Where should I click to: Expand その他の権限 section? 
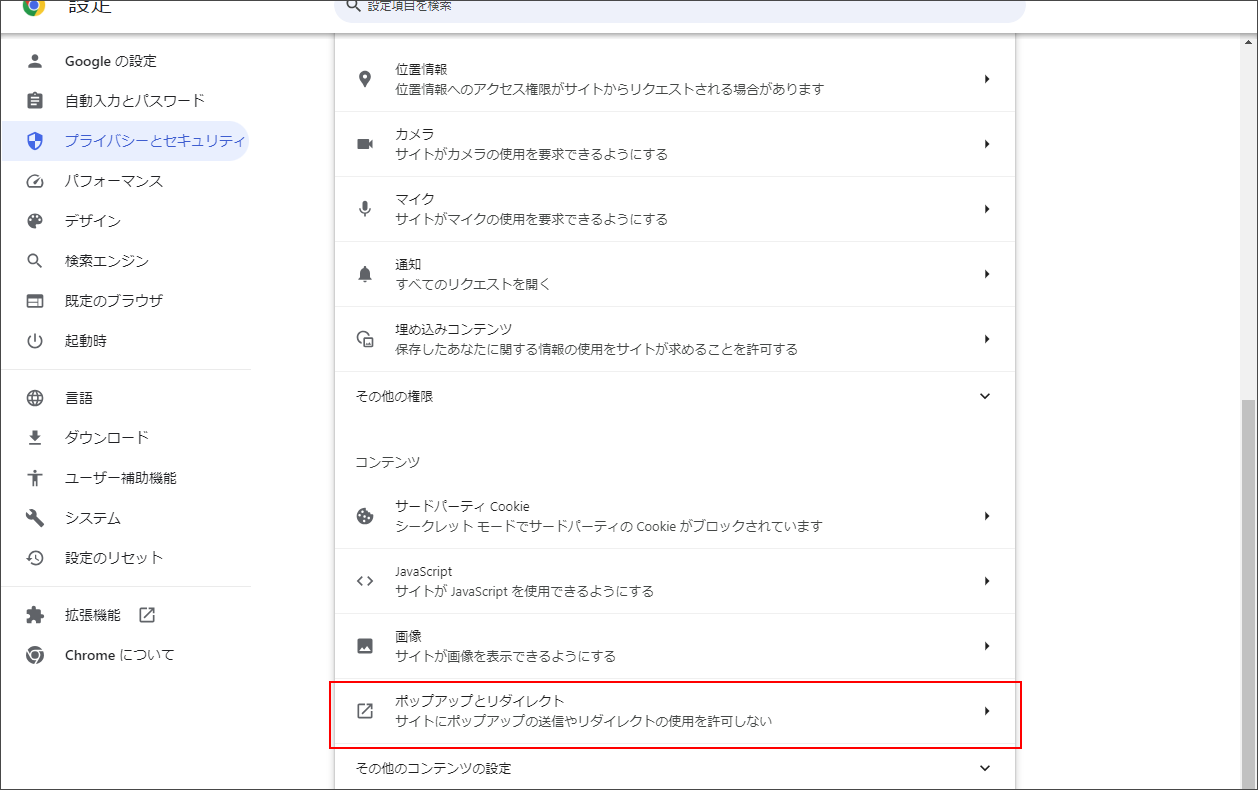click(x=985, y=395)
